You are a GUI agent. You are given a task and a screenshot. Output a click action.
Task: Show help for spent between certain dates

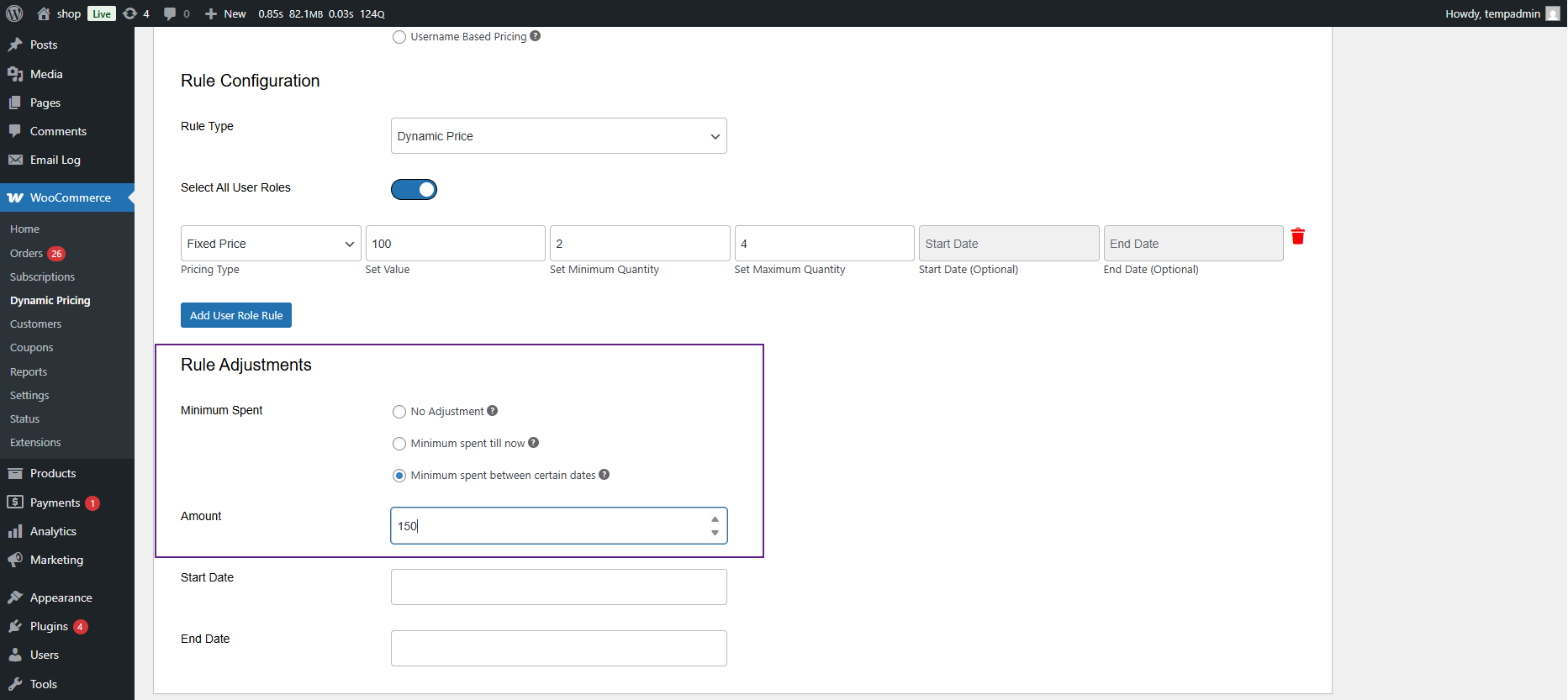[604, 475]
